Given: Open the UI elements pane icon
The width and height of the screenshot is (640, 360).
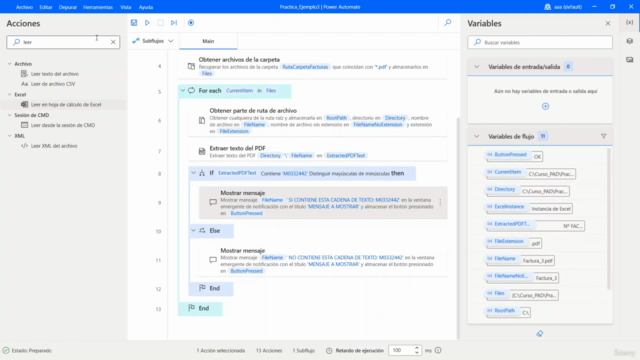Looking at the screenshot, I should [x=630, y=41].
